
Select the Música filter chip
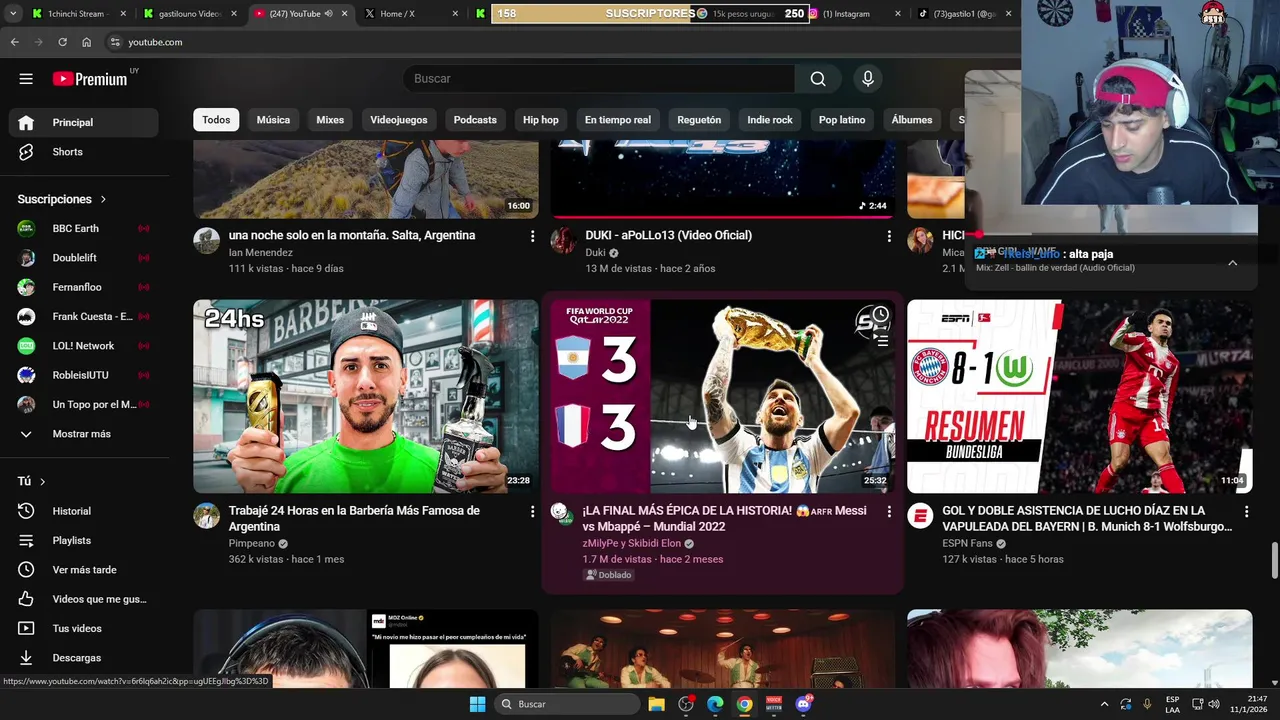pos(273,120)
